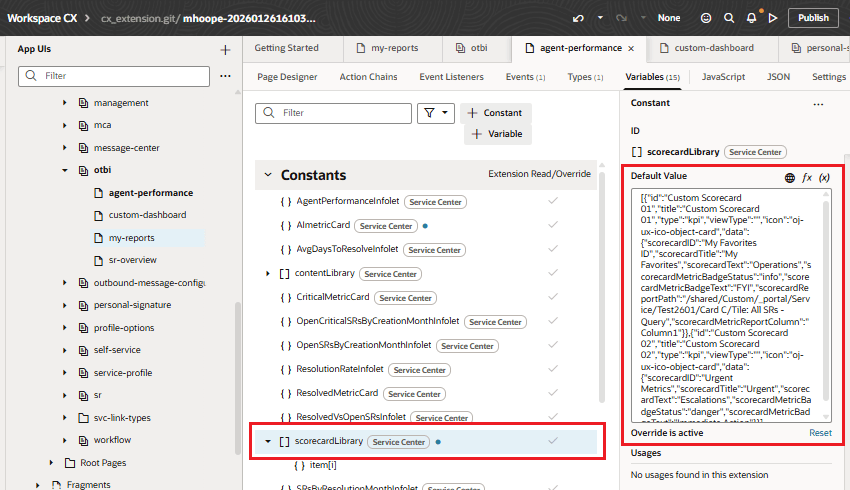This screenshot has height=490, width=850.
Task: Click the Publish button
Action: [813, 18]
